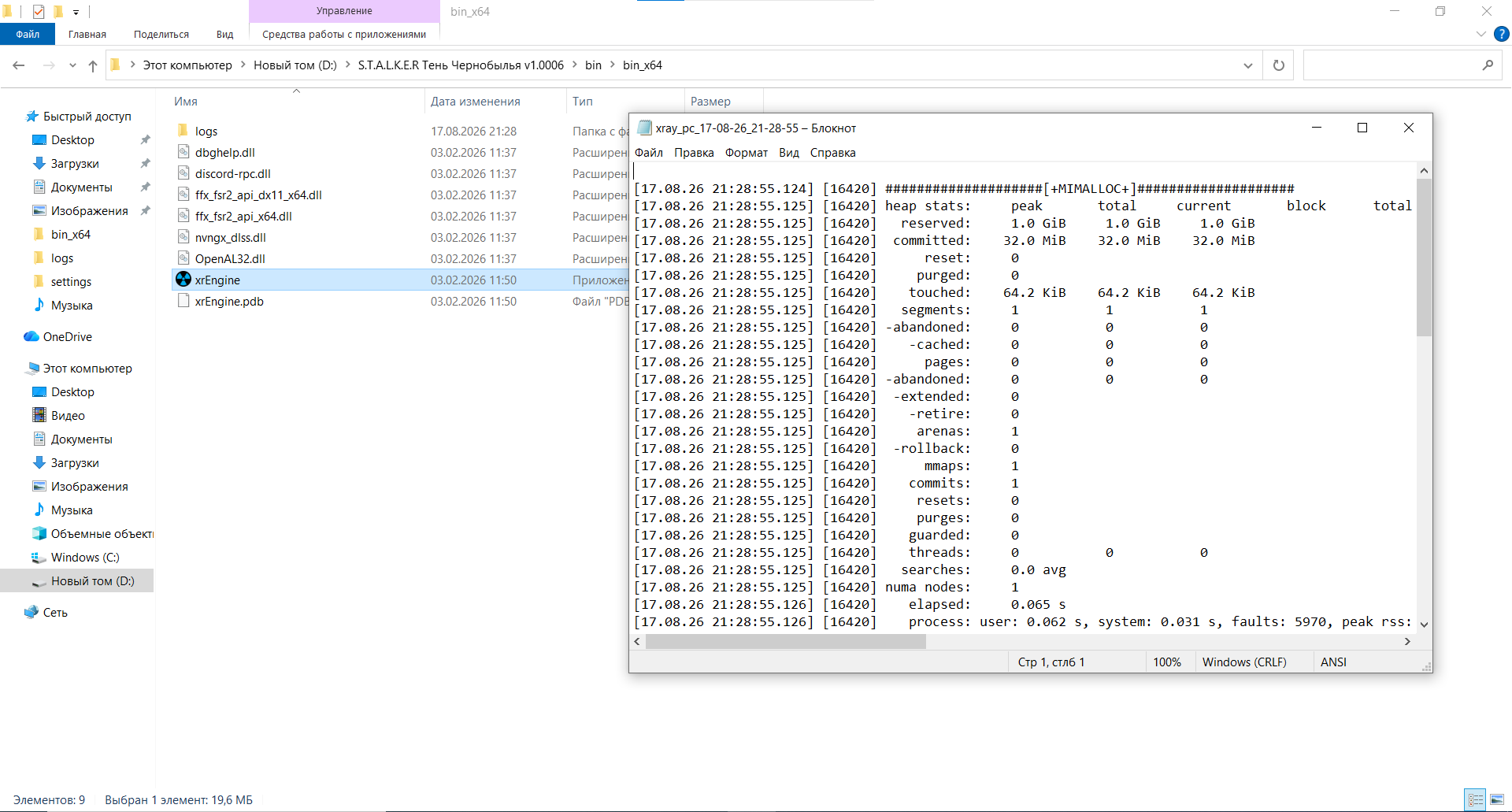
Task: Click the search magnifier icon
Action: (1488, 65)
